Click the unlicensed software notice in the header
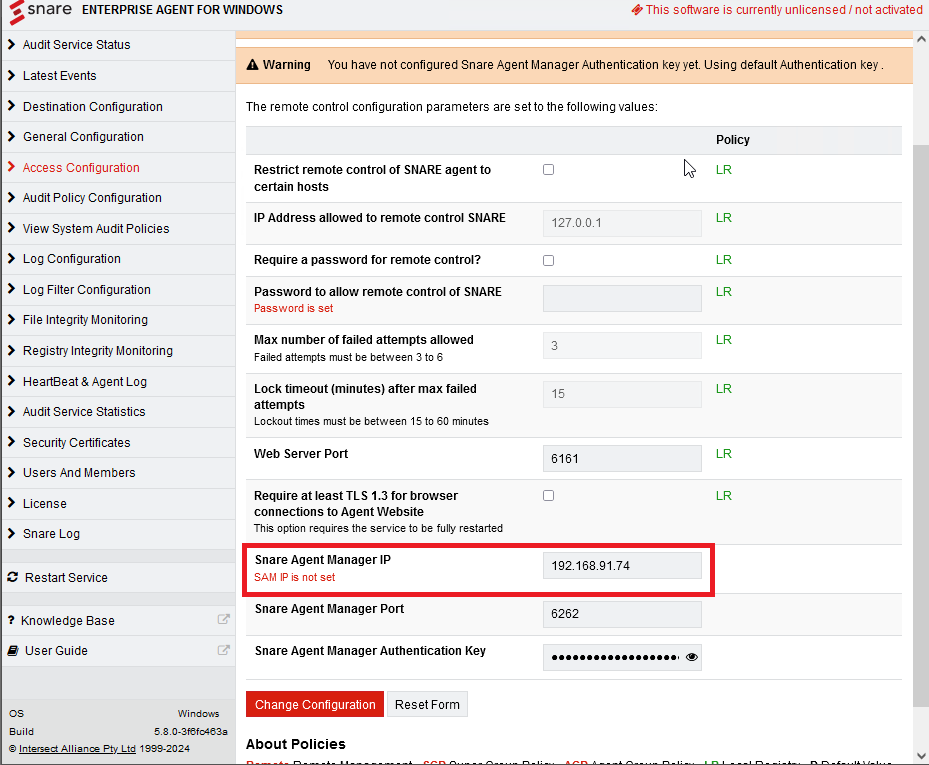The image size is (929, 765). coord(777,9)
